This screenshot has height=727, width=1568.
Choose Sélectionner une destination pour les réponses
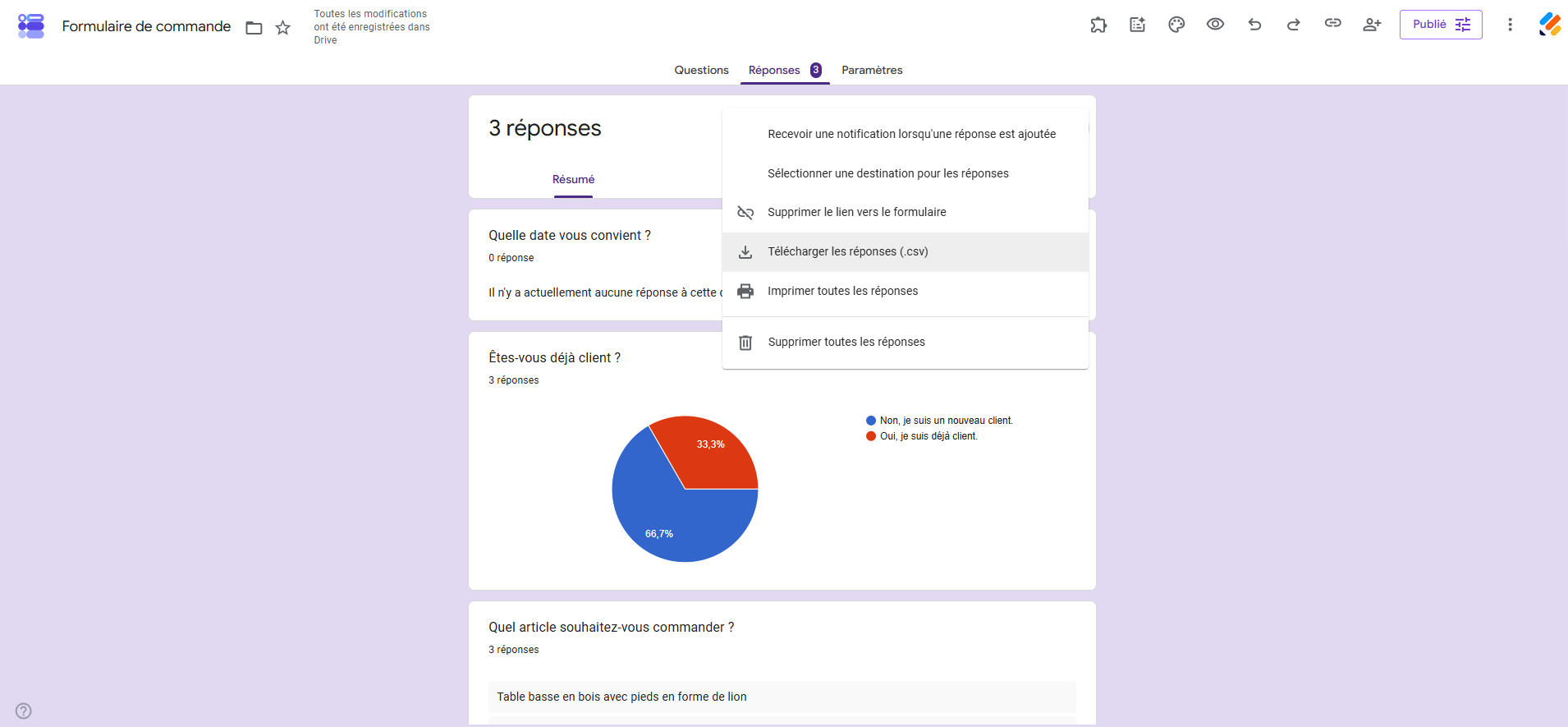[905, 173]
